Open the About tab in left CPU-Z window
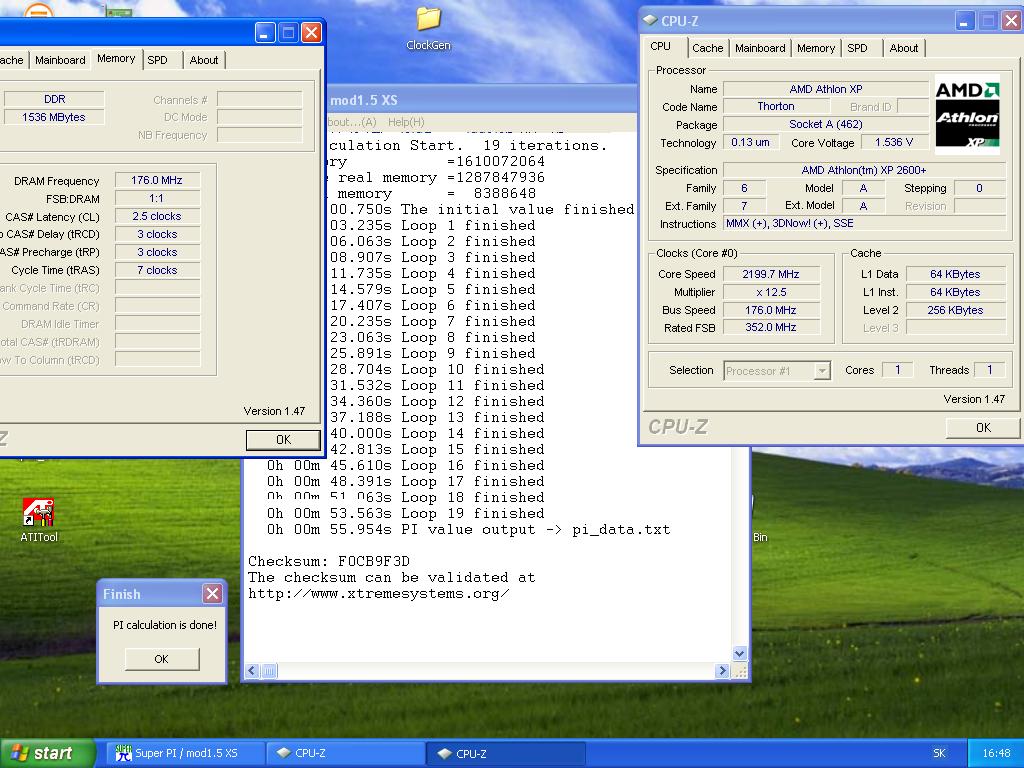 click(204, 60)
